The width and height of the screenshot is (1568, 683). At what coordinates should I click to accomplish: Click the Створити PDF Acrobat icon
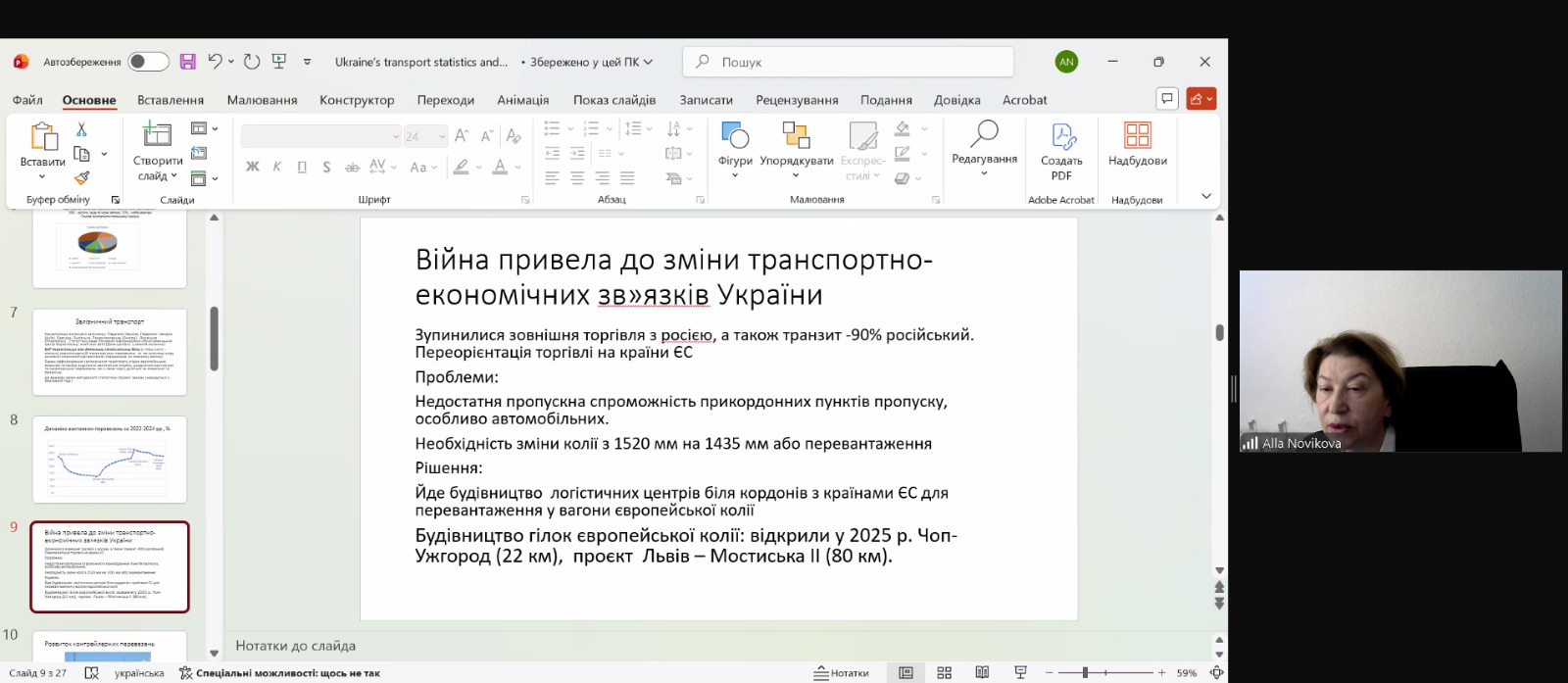click(x=1061, y=145)
